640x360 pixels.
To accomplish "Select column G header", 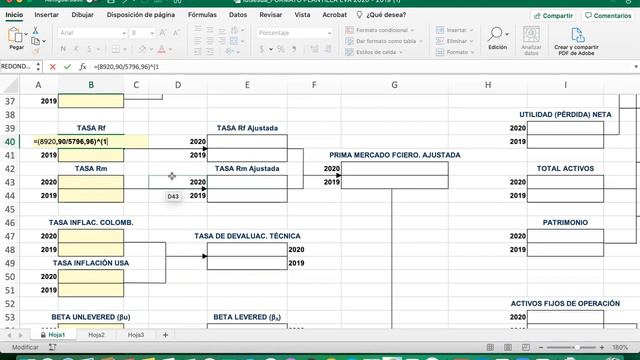I will [x=394, y=85].
